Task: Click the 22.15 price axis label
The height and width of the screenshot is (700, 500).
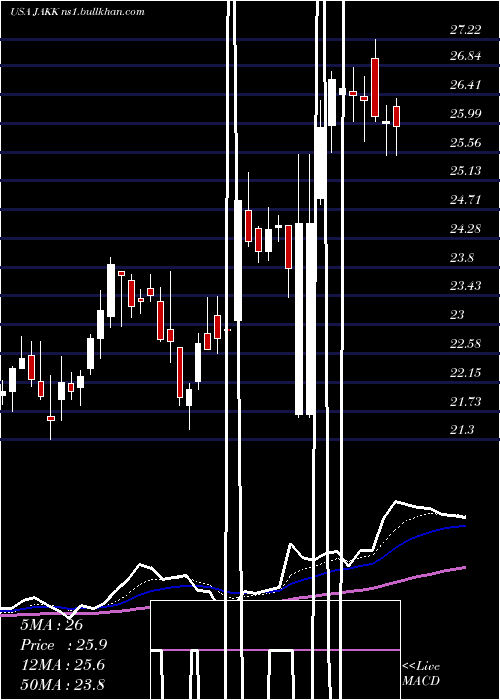Action: click(x=465, y=373)
